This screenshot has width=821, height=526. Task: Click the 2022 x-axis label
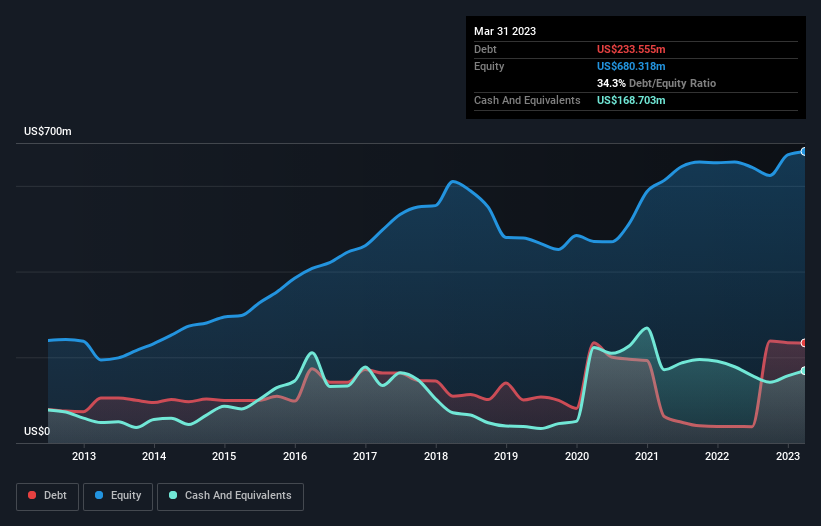pos(717,456)
